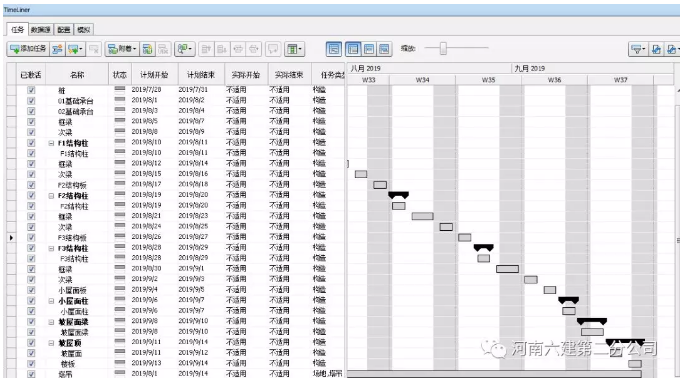Click the 缩放 zoom slider handle
This screenshot has height=384, width=691.
443,48
